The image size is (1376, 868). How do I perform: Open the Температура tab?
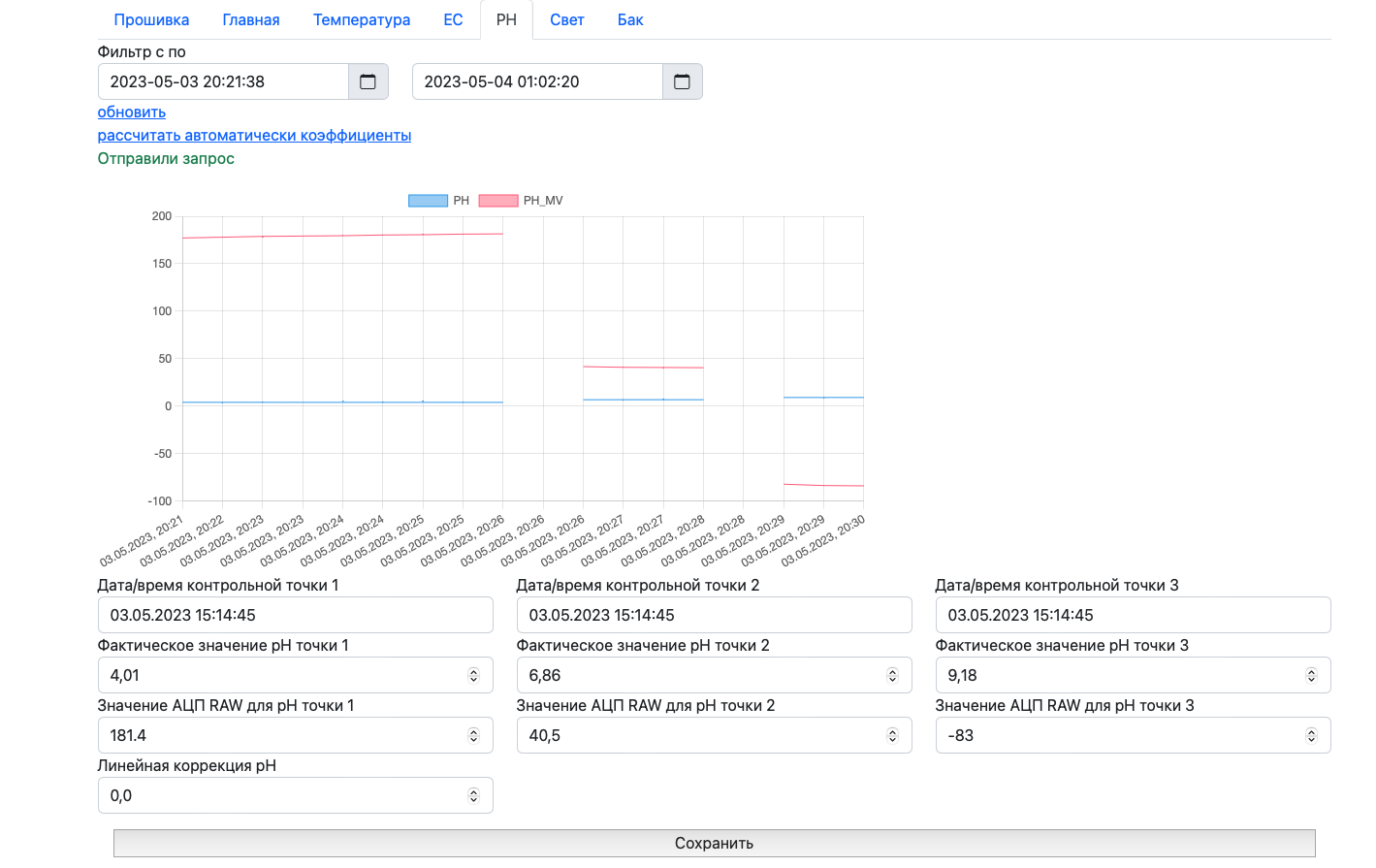point(361,19)
